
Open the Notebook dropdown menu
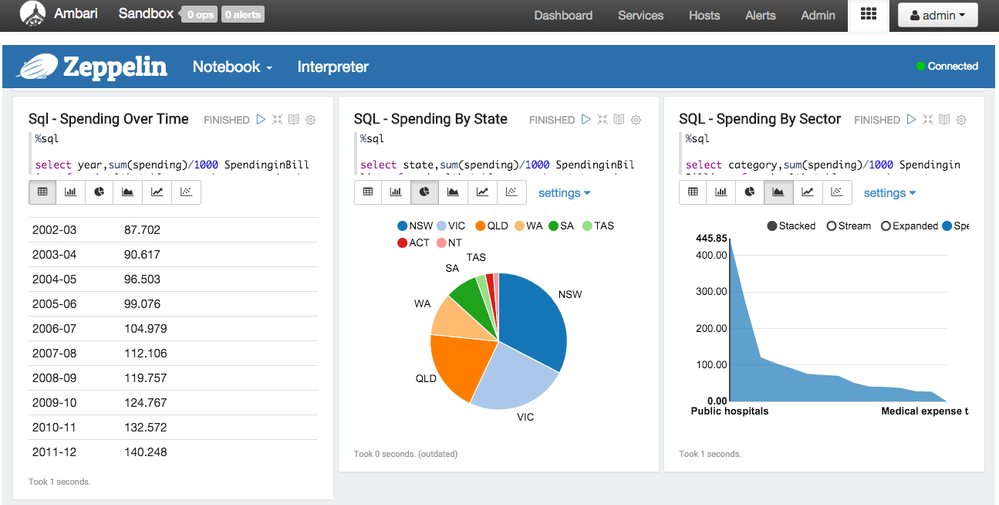click(x=233, y=67)
